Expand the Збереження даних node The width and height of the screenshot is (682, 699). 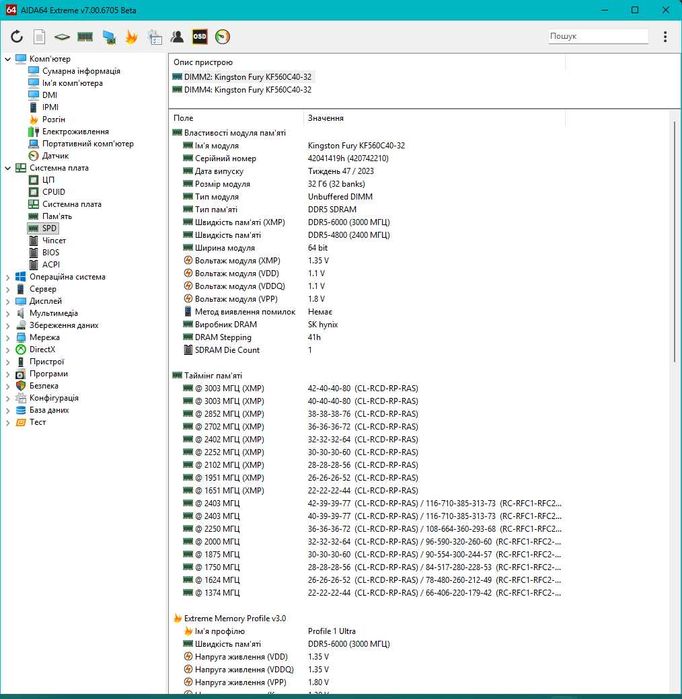[x=8, y=325]
